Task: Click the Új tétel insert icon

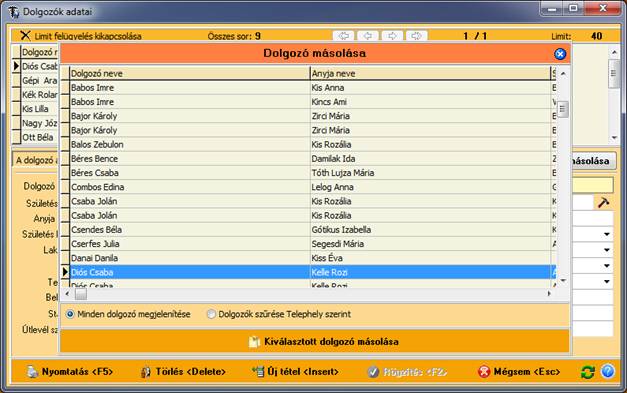Action: [x=258, y=371]
